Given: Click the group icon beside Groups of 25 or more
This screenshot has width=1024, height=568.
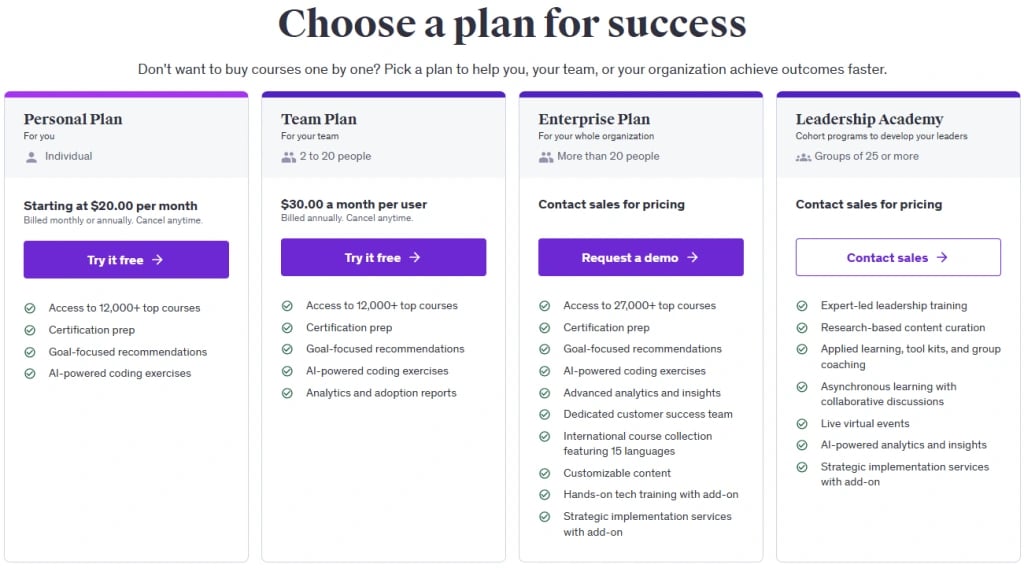Looking at the screenshot, I should pos(803,157).
